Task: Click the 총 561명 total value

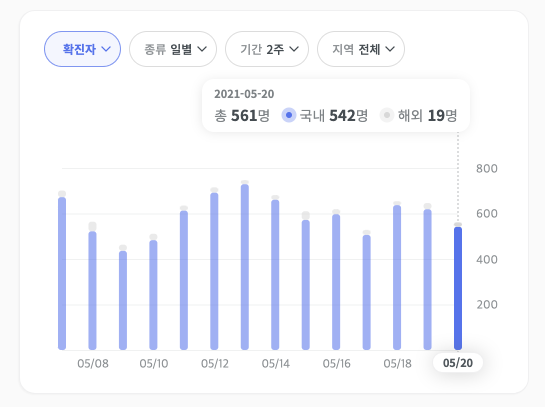Action: click(x=242, y=115)
